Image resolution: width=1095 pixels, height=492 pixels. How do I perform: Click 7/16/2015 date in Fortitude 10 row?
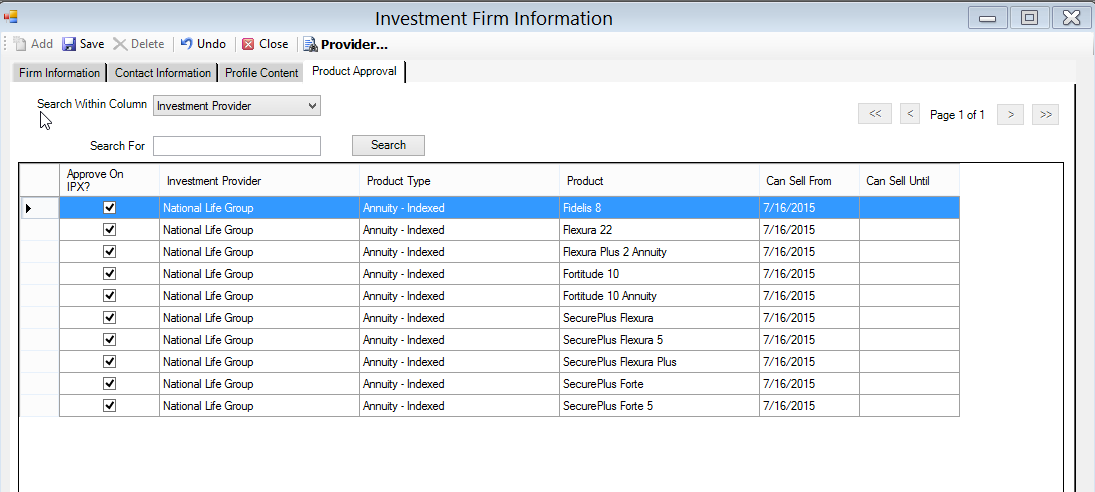[x=809, y=274]
